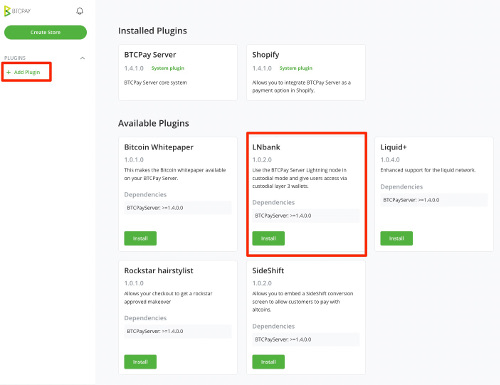Click the Rockstar hairstylist card title
Image resolution: width=500 pixels, height=385 pixels.
coord(159,271)
